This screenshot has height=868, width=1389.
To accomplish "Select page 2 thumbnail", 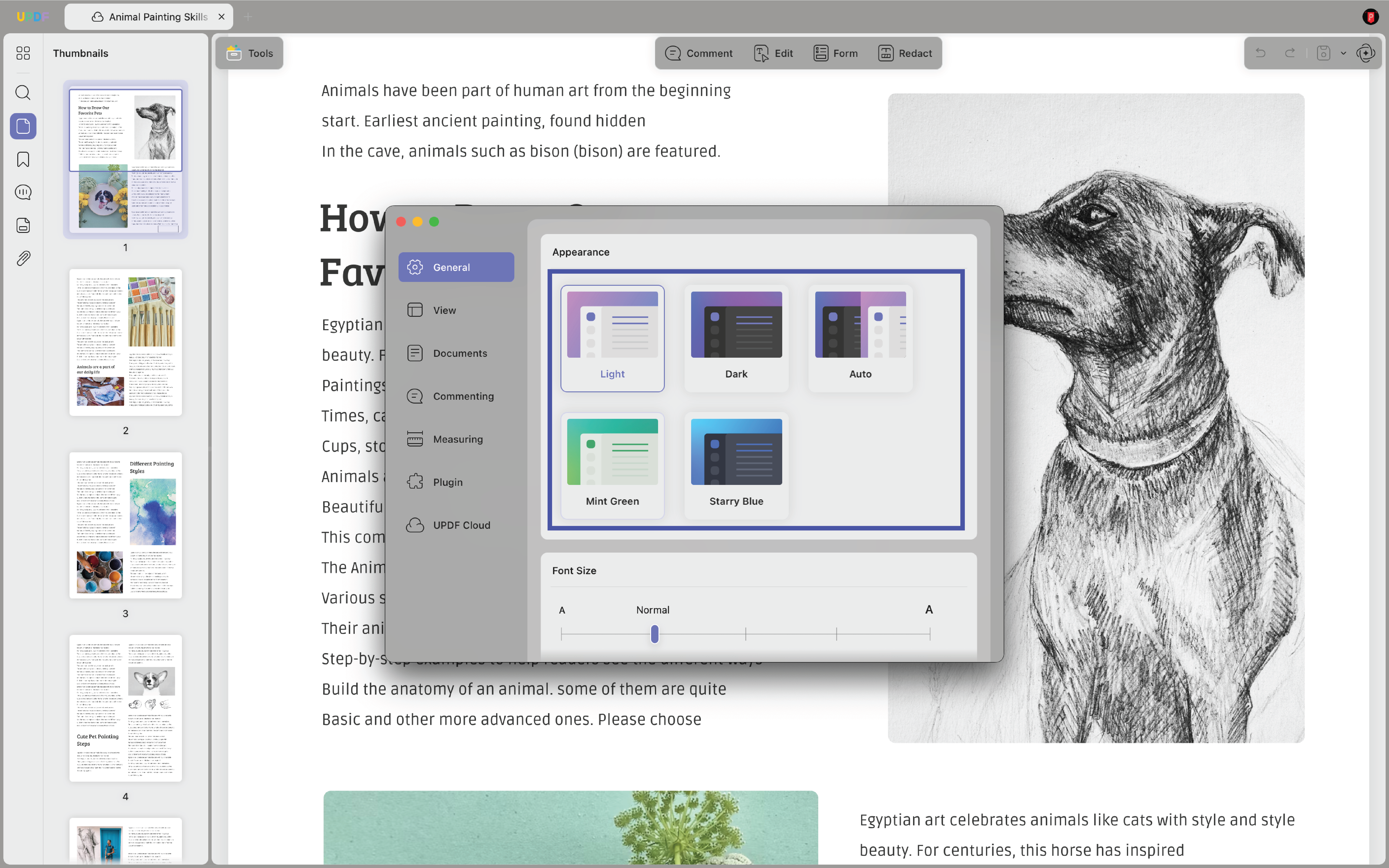I will click(x=126, y=343).
